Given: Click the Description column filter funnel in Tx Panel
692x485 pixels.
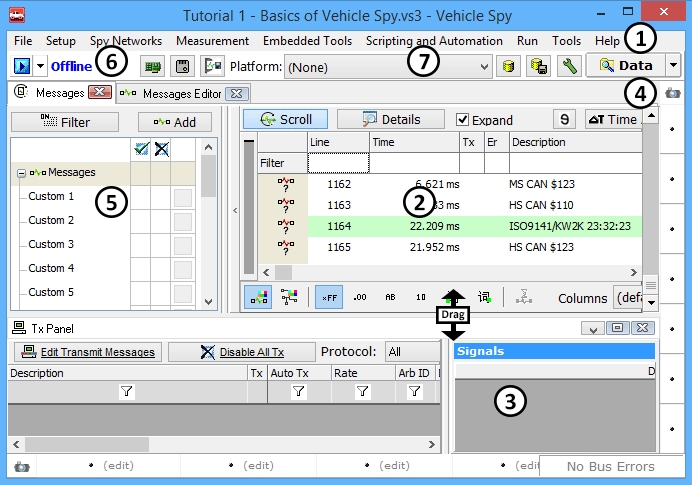Looking at the screenshot, I should (127, 393).
